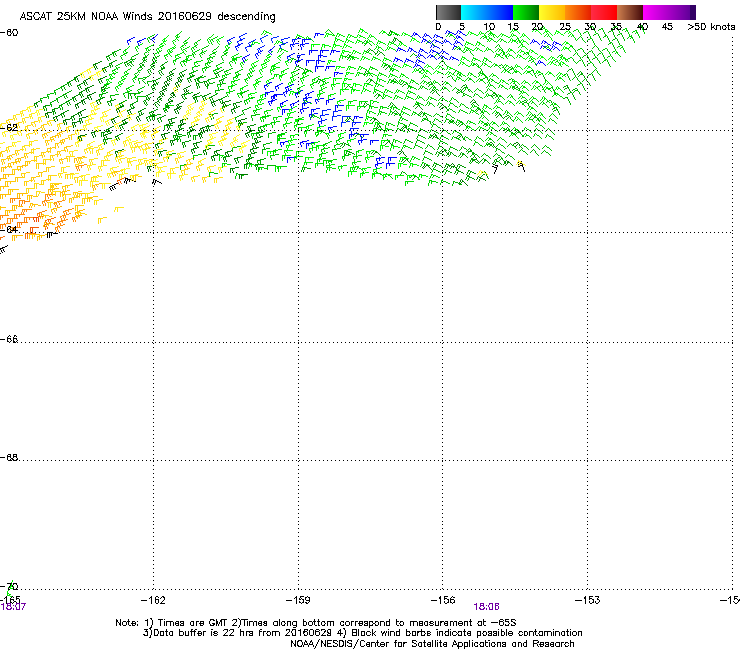Click the "Times are GMT" note line
Viewport: 740px width, 650px height.
pos(315,623)
